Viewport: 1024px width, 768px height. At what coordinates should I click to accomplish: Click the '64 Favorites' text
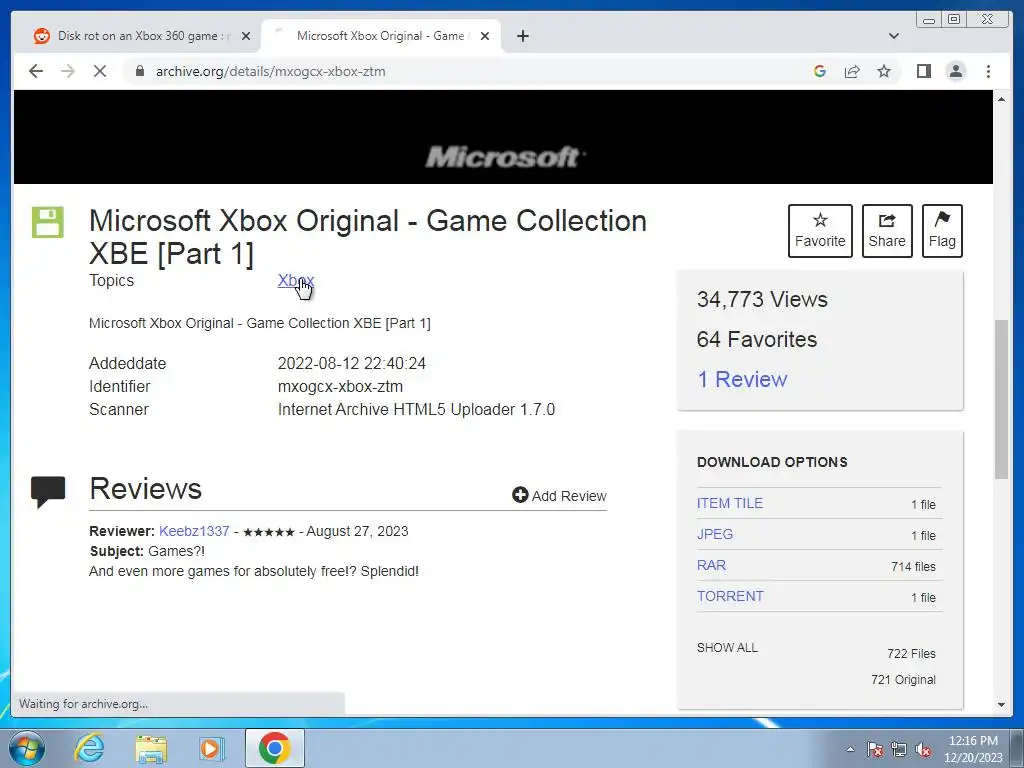pos(757,340)
